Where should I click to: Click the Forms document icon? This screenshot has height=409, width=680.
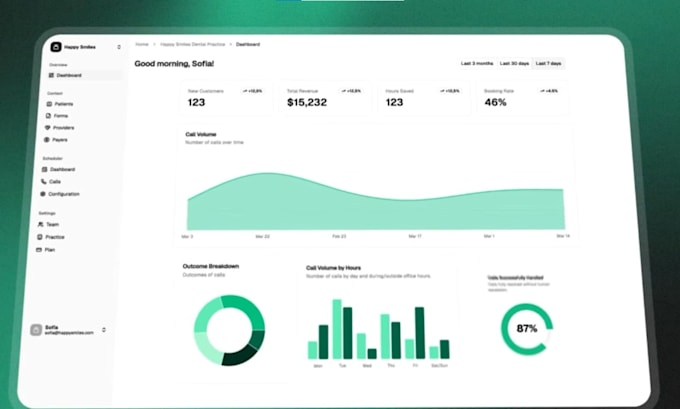click(x=48, y=116)
